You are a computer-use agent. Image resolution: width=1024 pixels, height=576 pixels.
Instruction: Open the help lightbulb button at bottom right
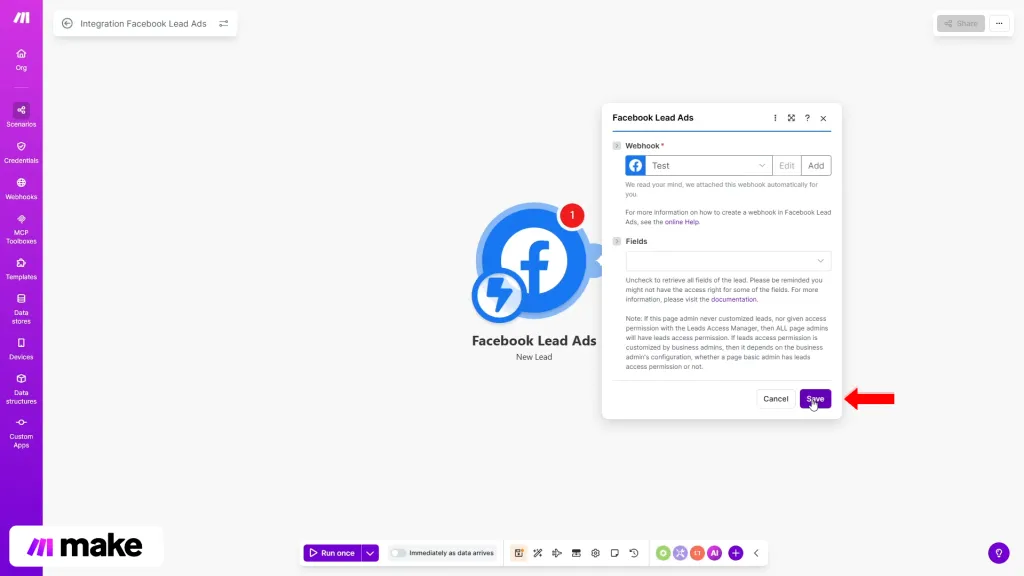(999, 553)
